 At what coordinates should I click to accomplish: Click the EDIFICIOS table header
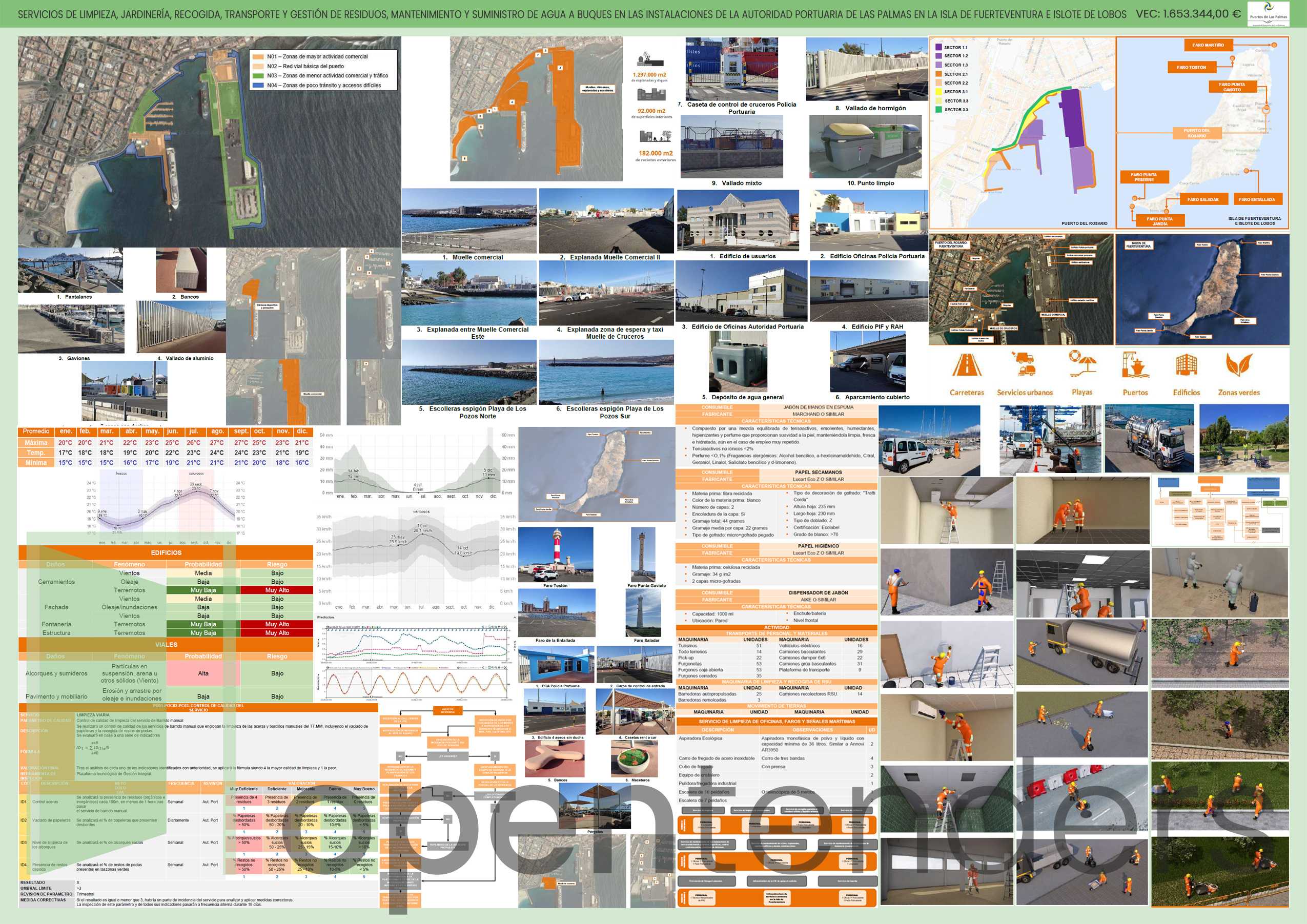(x=166, y=553)
